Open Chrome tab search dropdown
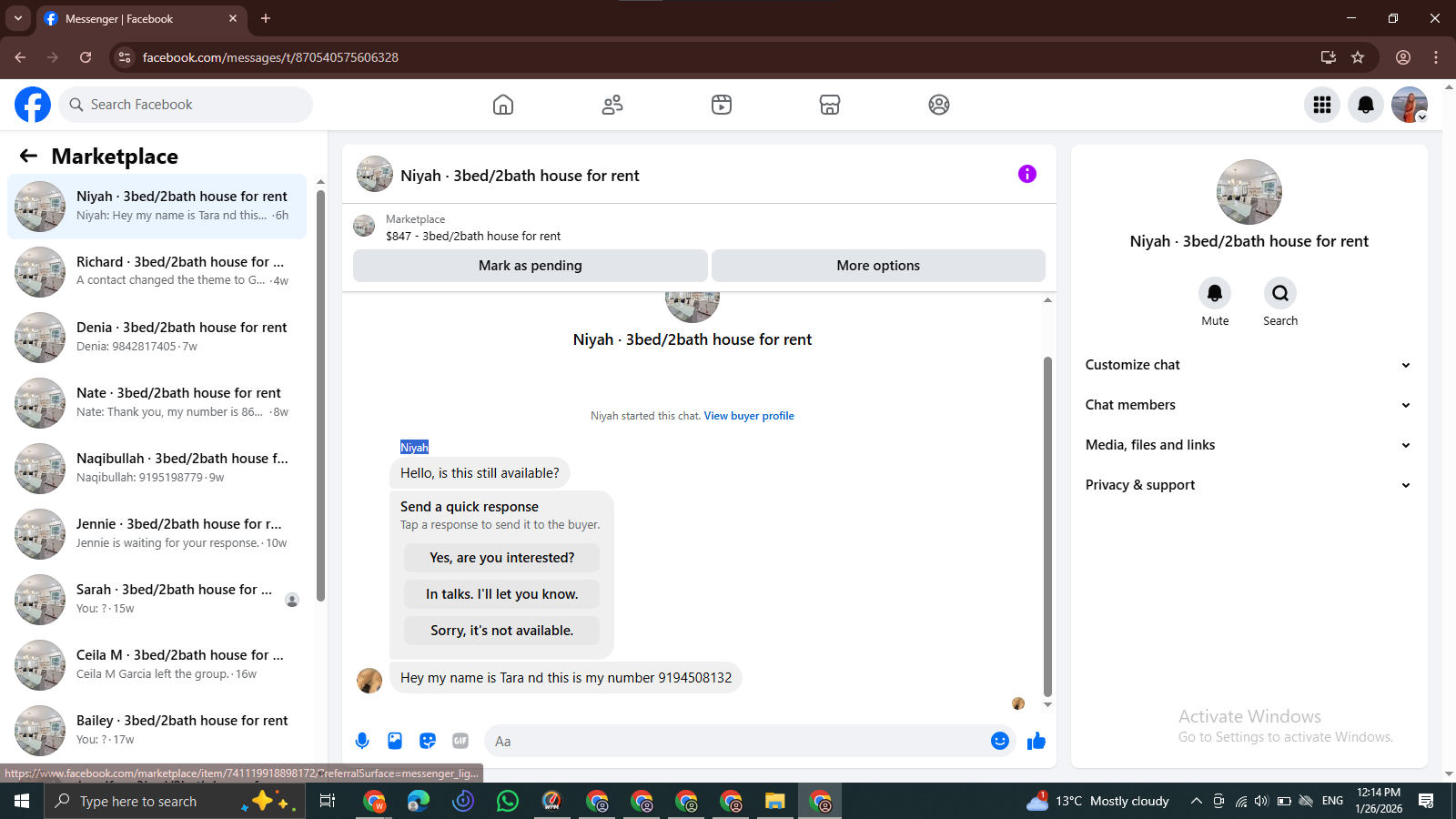This screenshot has width=1456, height=819. pos(18,18)
